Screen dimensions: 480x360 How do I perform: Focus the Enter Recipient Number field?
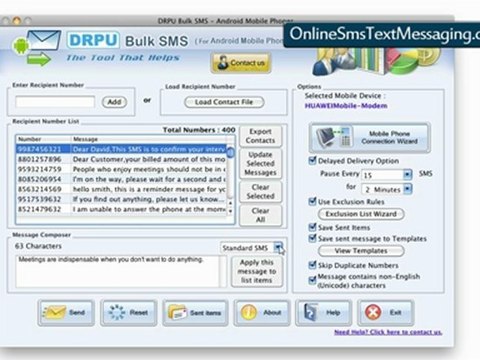tap(55, 102)
